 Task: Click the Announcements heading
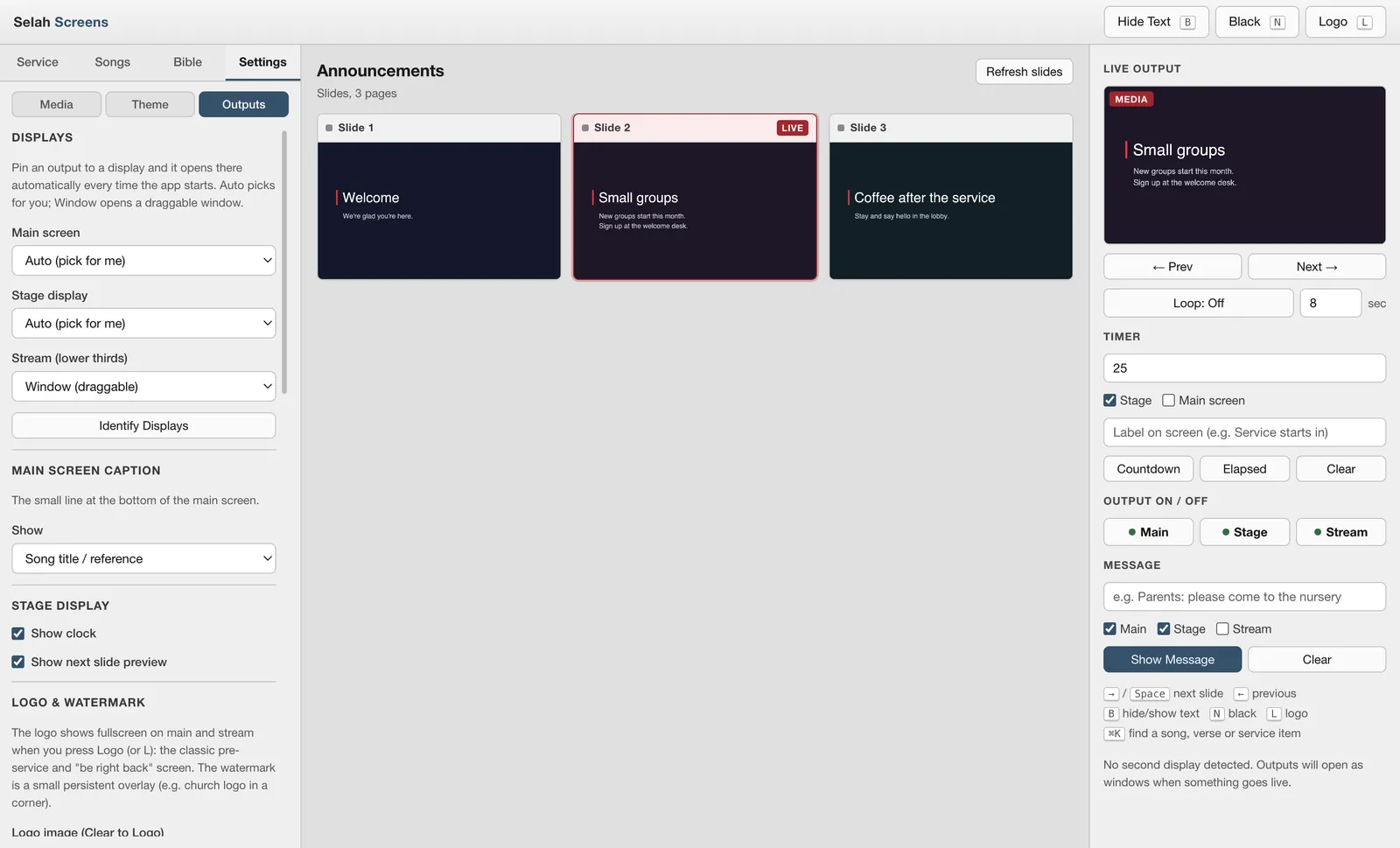pyautogui.click(x=381, y=71)
